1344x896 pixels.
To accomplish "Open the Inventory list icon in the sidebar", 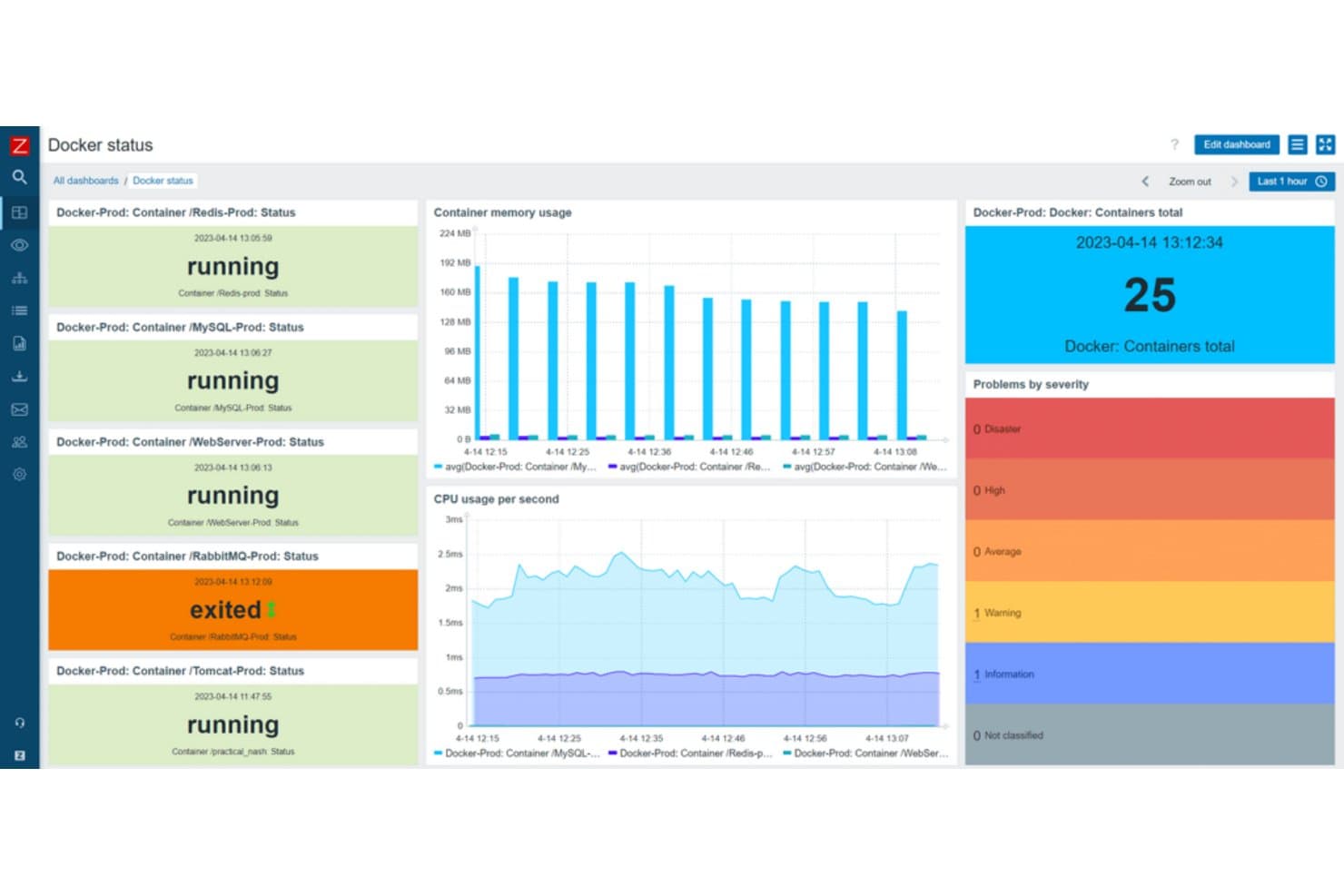I will 19,310.
